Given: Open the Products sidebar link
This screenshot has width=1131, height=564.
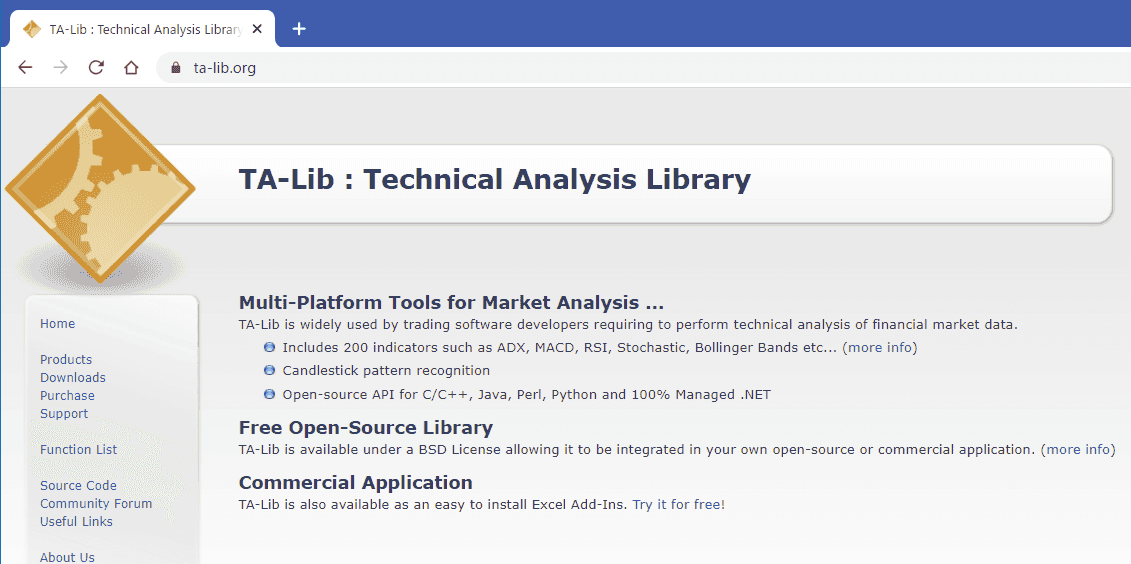Looking at the screenshot, I should click(x=66, y=359).
